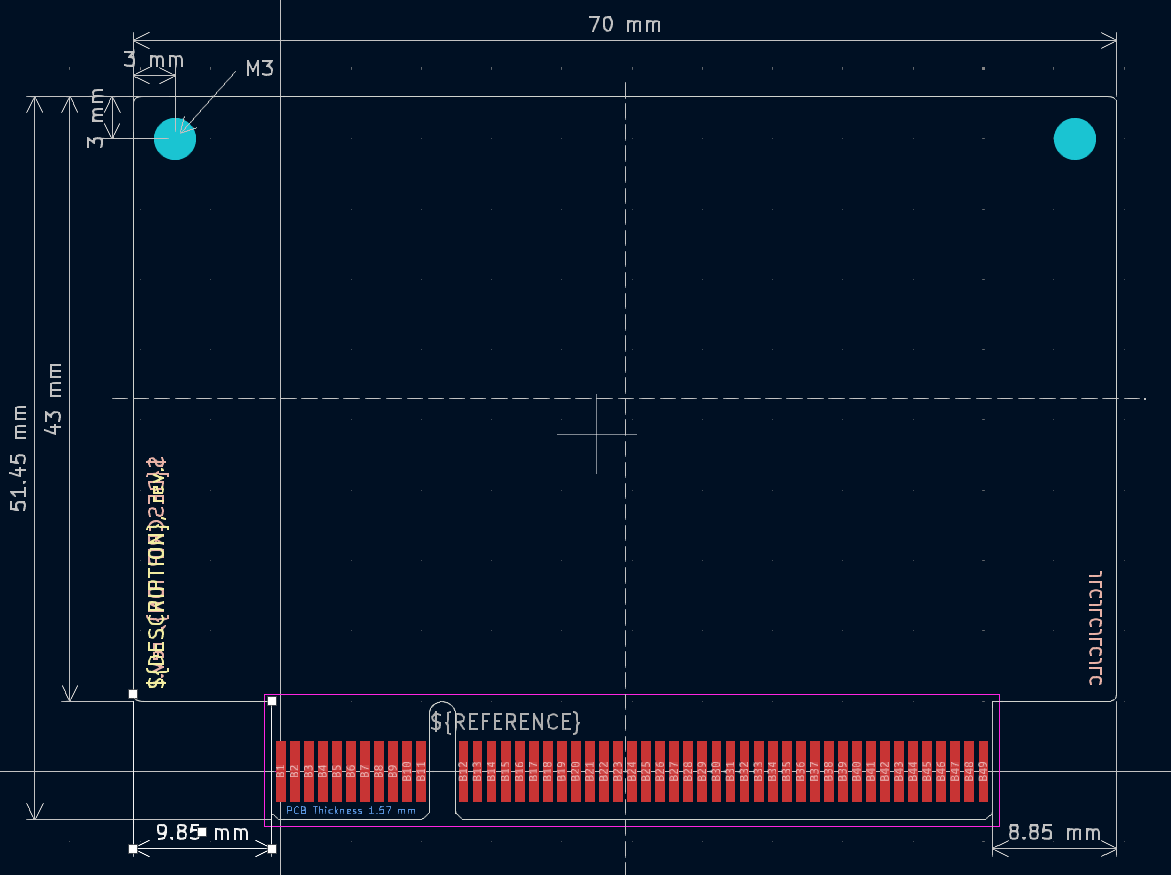
Task: Click edge connector pad B30
Action: click(716, 771)
